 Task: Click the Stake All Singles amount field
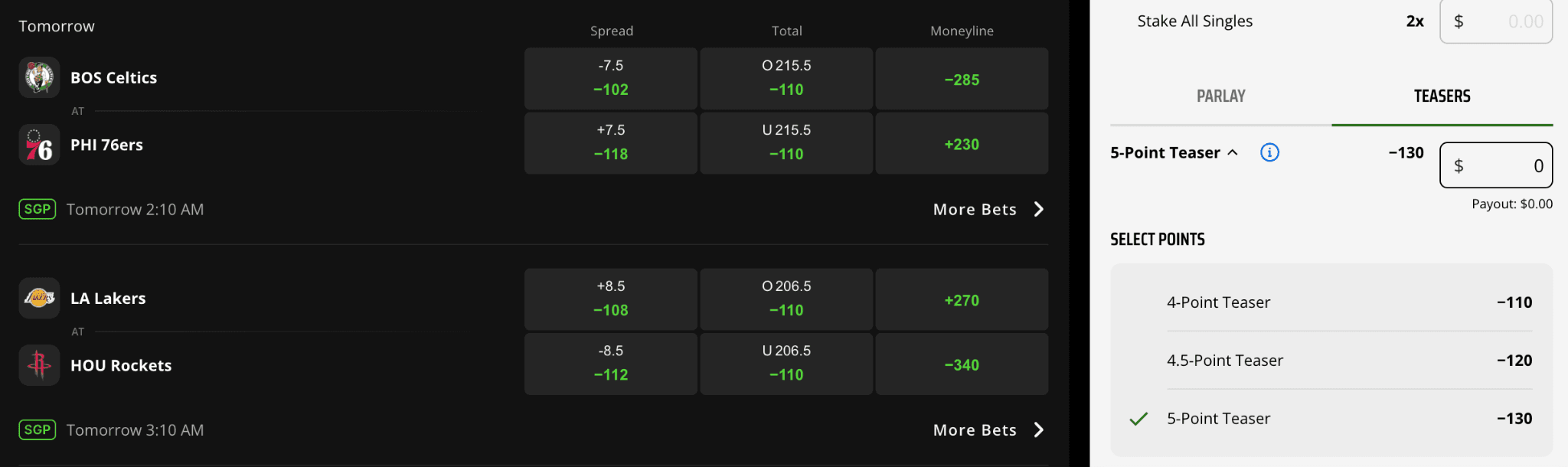point(1495,21)
